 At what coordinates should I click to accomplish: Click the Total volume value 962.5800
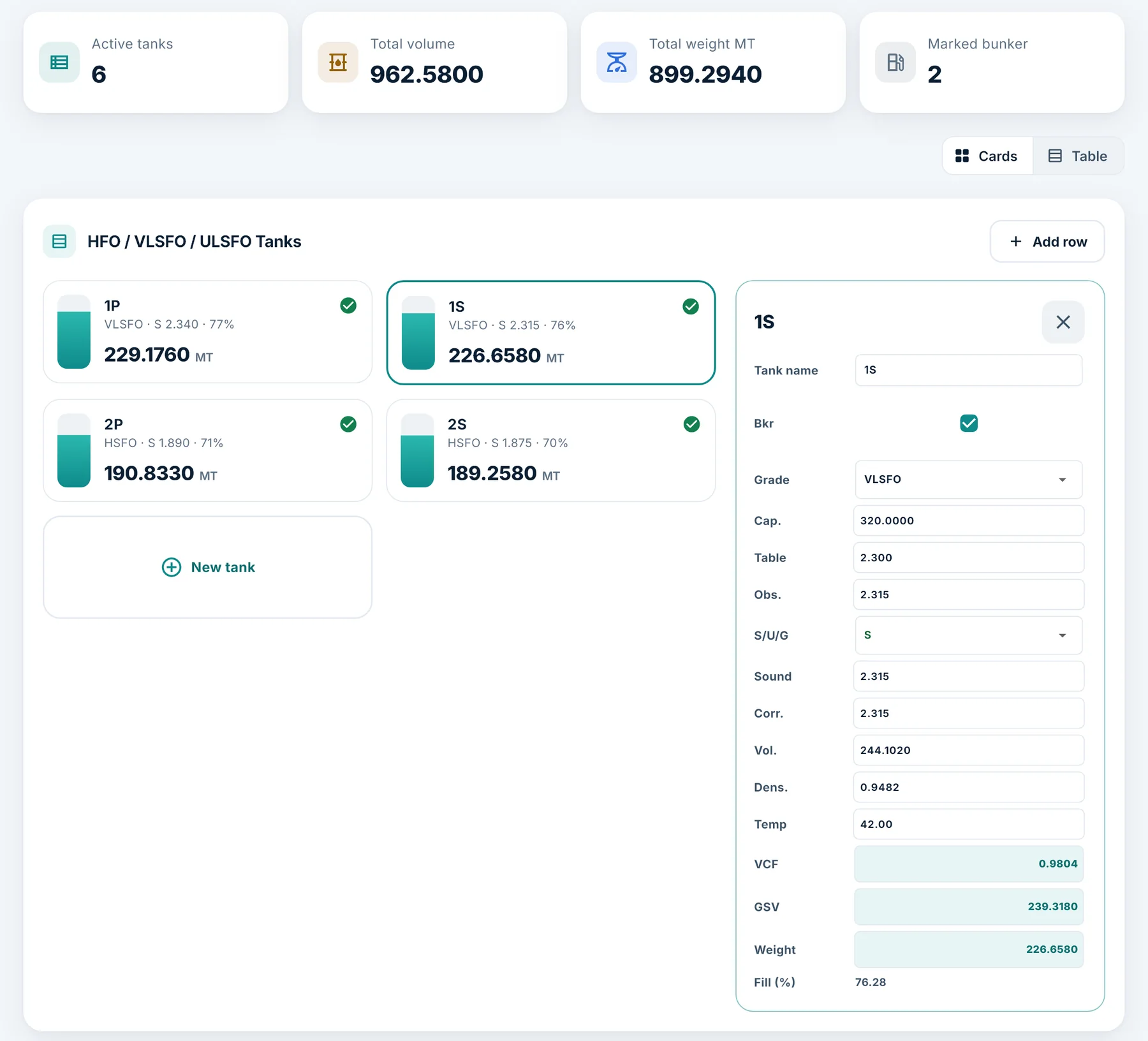coord(427,75)
